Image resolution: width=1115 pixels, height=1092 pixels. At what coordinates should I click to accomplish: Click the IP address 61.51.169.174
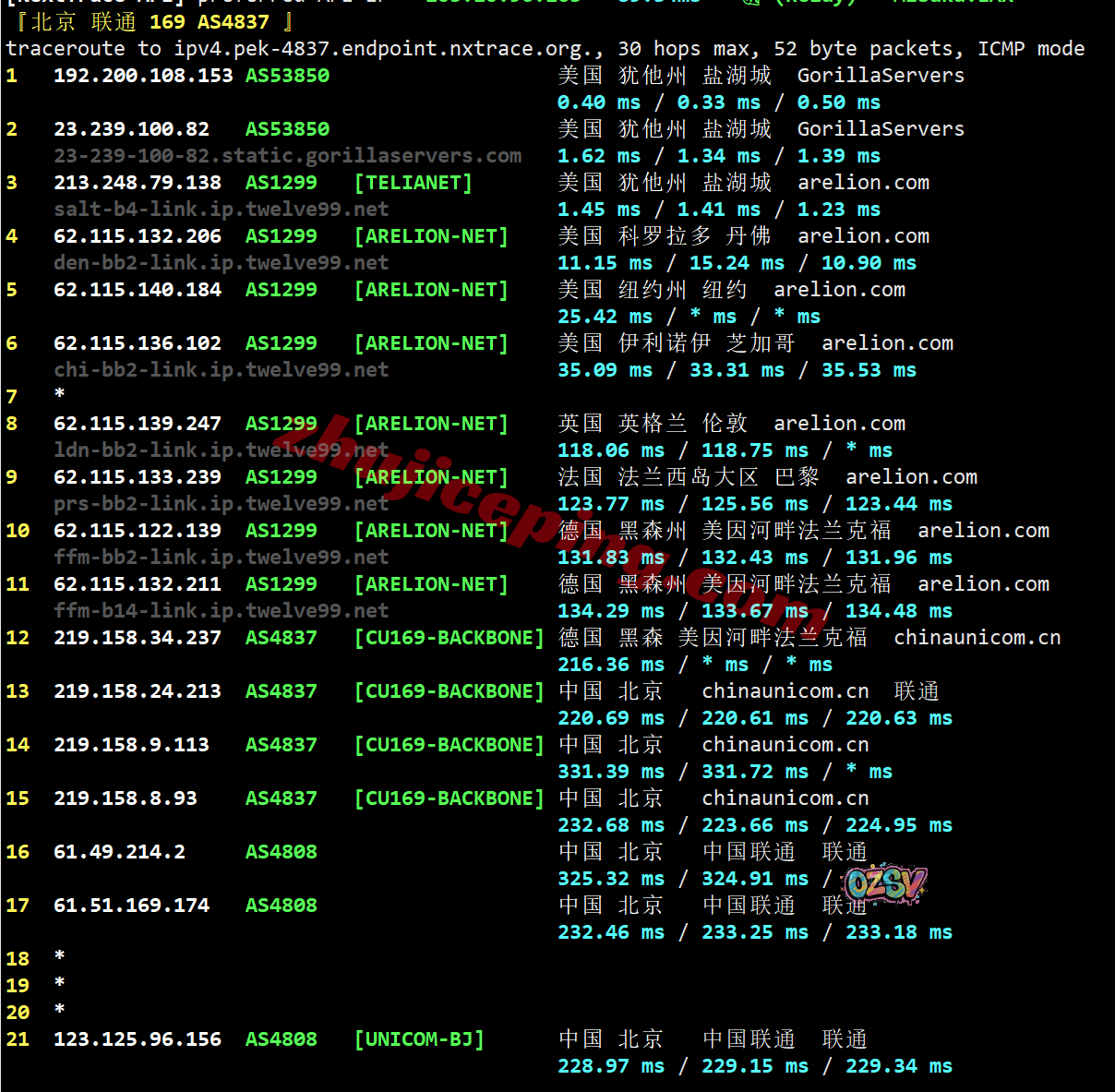[131, 906]
